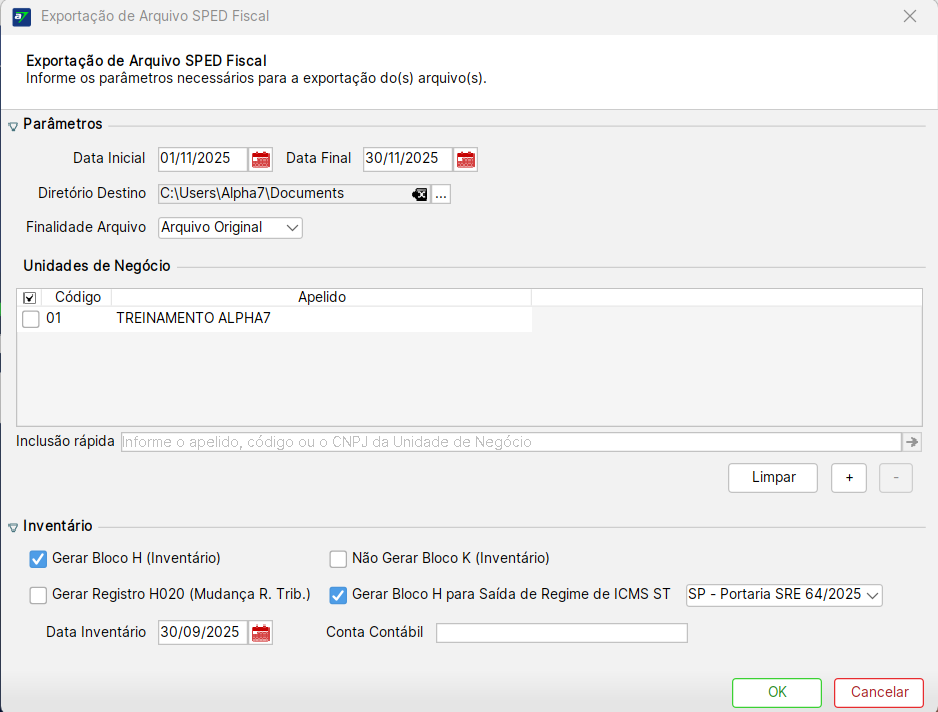
Task: Open the Finalidade Arquivo dropdown
Action: point(230,228)
